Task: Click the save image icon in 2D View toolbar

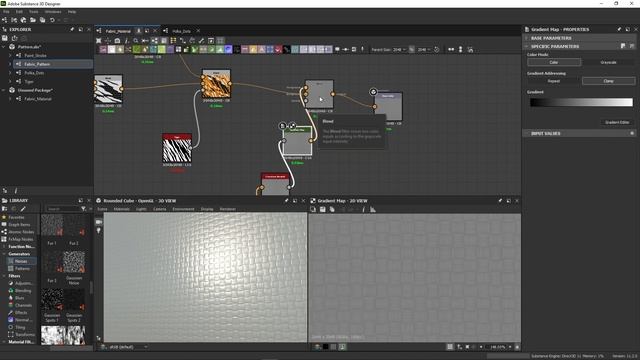Action: [322, 209]
